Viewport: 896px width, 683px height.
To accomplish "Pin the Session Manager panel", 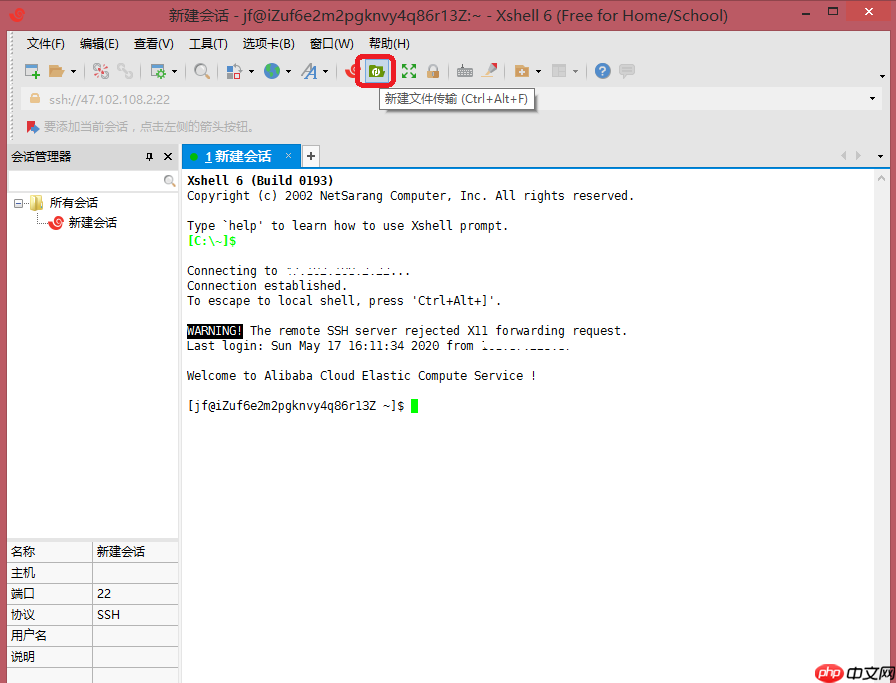I will (x=149, y=157).
